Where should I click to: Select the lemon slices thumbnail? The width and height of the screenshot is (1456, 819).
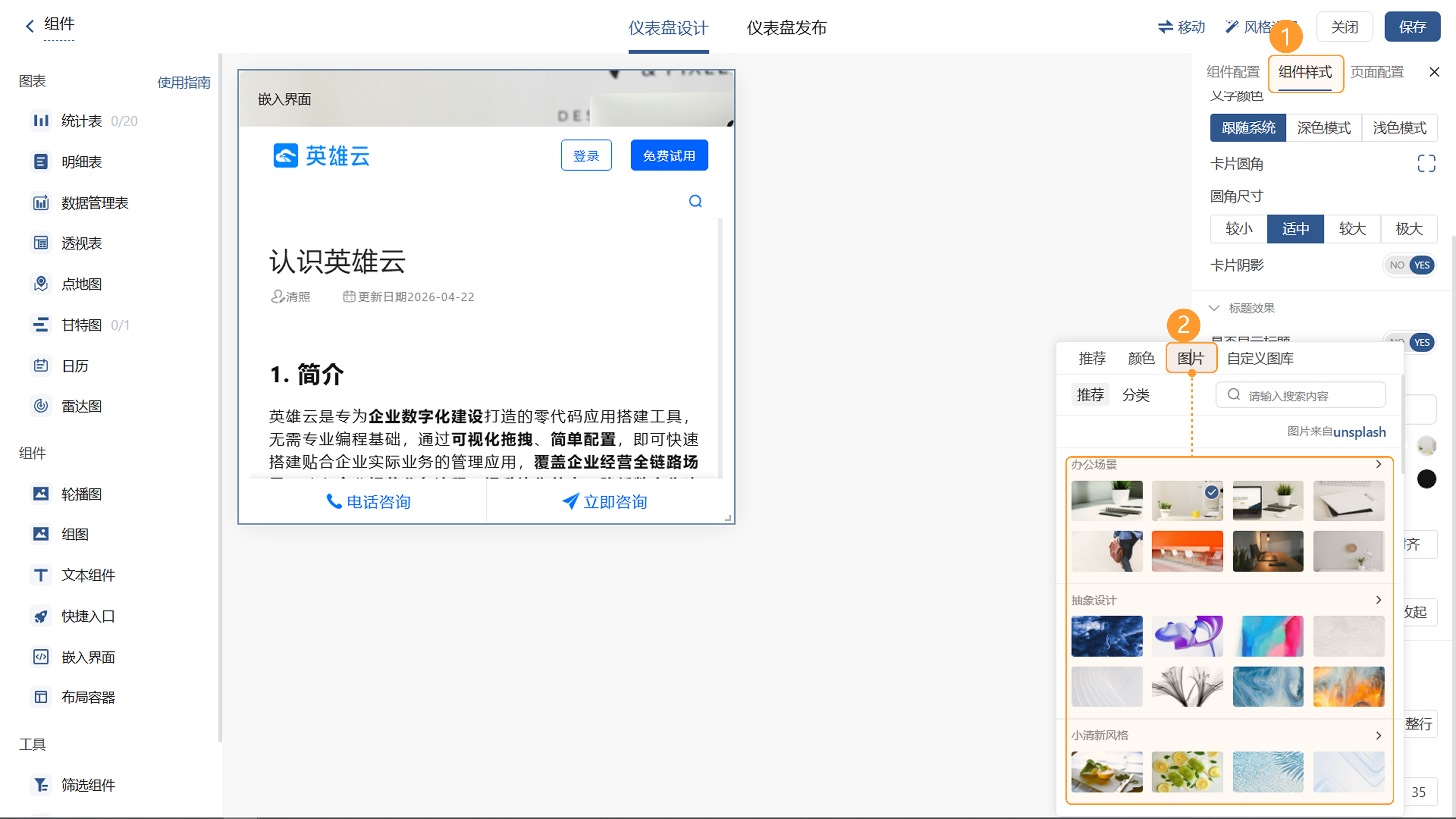[x=1187, y=772]
